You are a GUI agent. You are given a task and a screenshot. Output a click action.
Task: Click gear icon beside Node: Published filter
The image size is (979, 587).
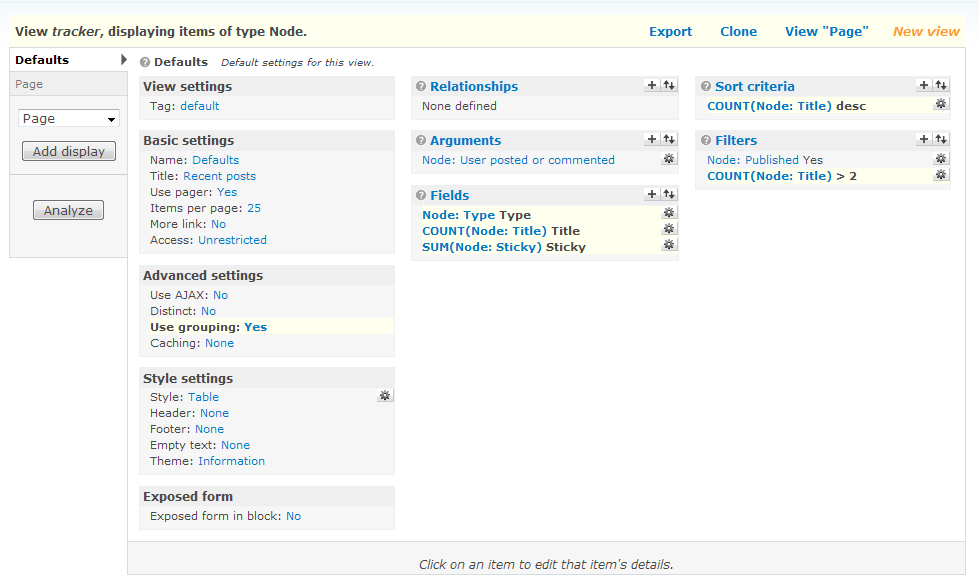[941, 159]
